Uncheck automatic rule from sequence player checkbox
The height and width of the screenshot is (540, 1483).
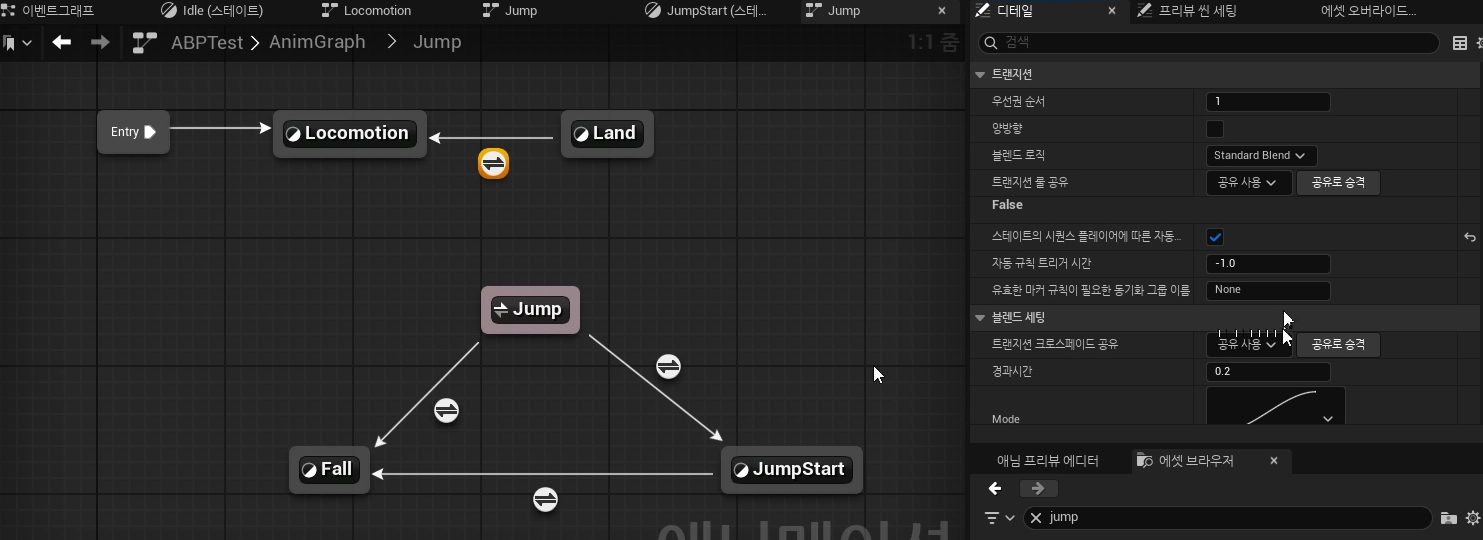[x=1215, y=237]
